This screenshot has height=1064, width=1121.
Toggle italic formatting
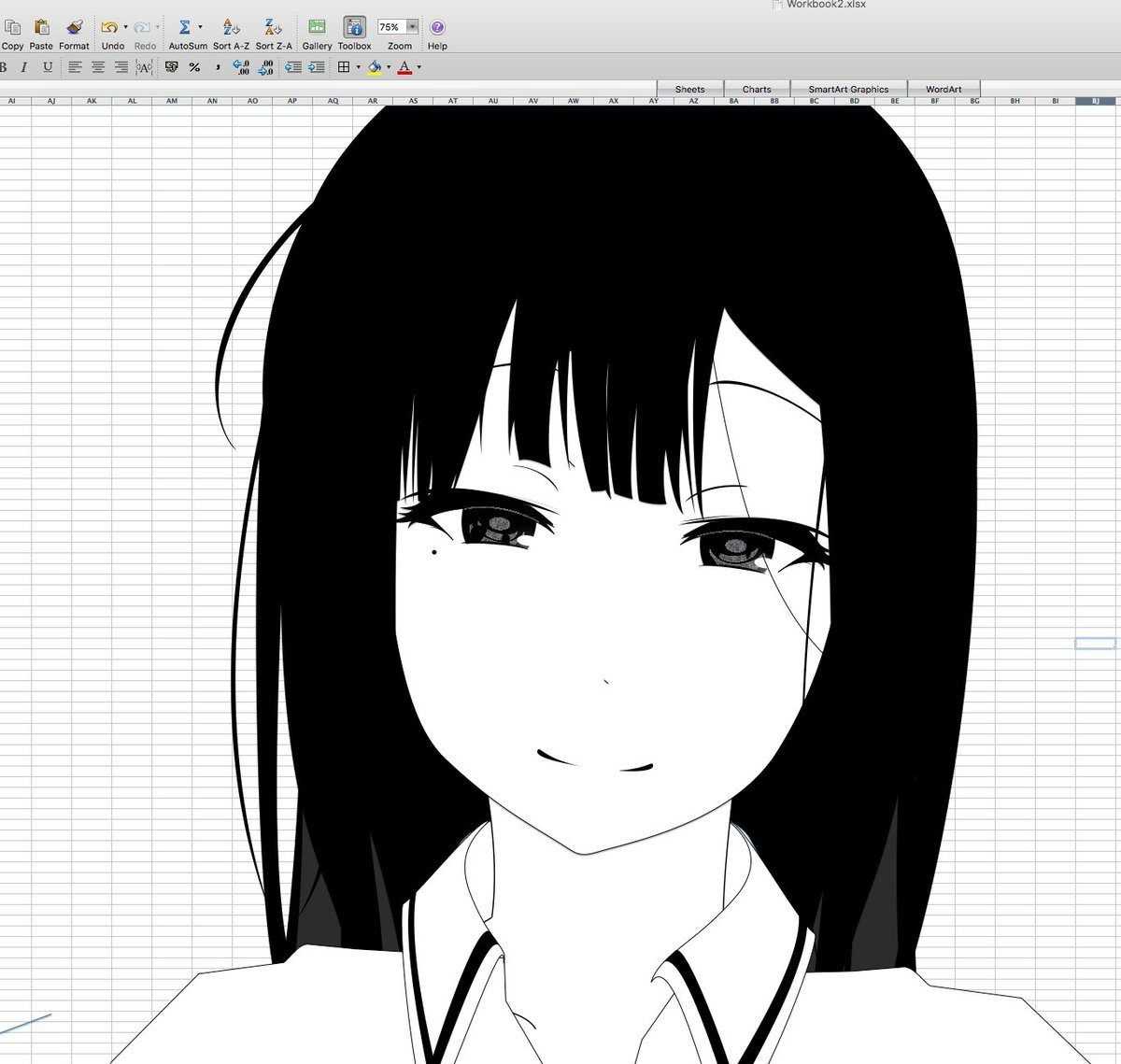[x=23, y=67]
